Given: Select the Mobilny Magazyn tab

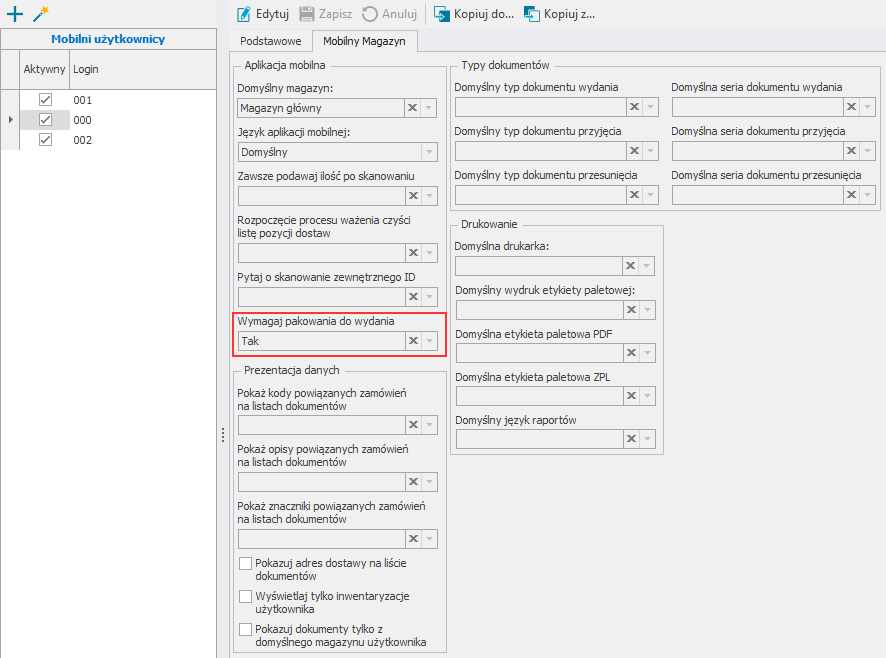Looking at the screenshot, I should (x=364, y=41).
